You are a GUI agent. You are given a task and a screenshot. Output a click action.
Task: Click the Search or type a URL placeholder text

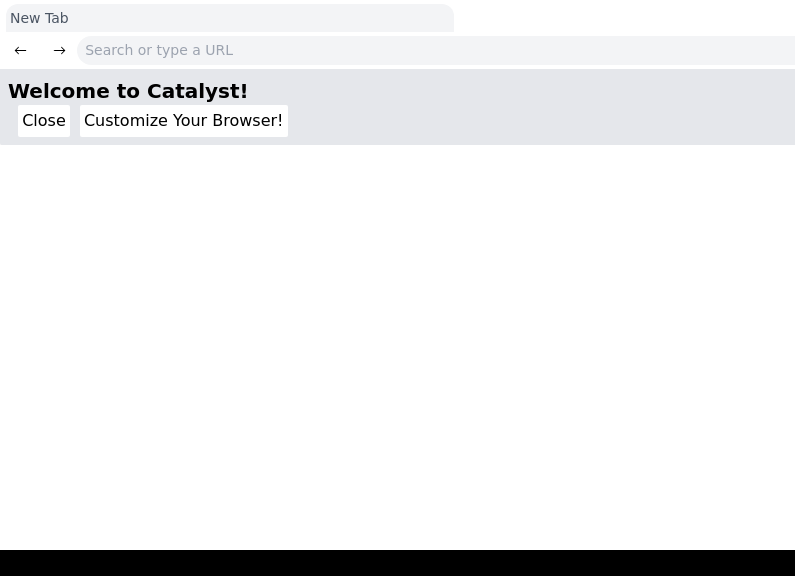159,50
